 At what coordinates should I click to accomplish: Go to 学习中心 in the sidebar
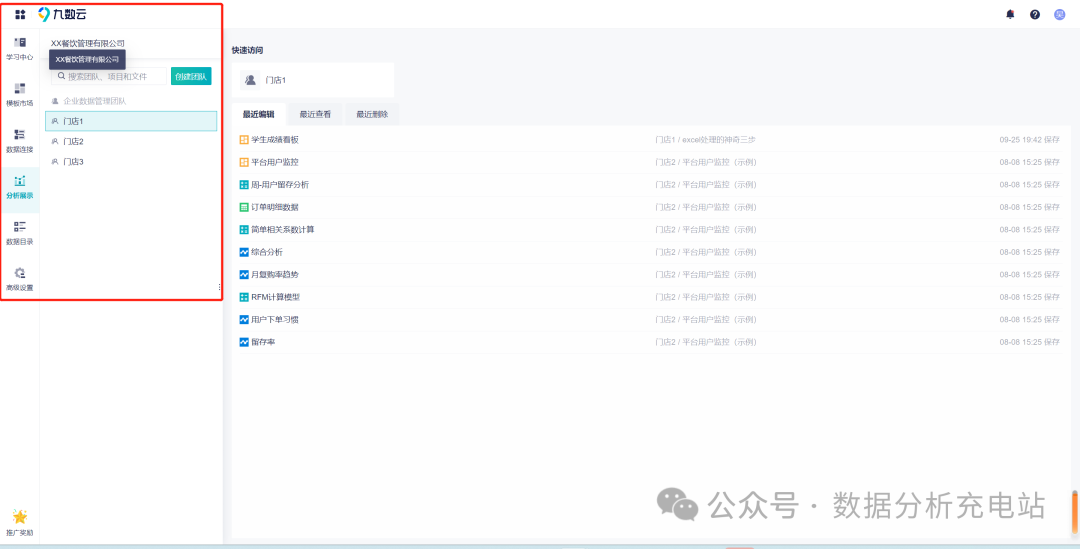pyautogui.click(x=20, y=49)
